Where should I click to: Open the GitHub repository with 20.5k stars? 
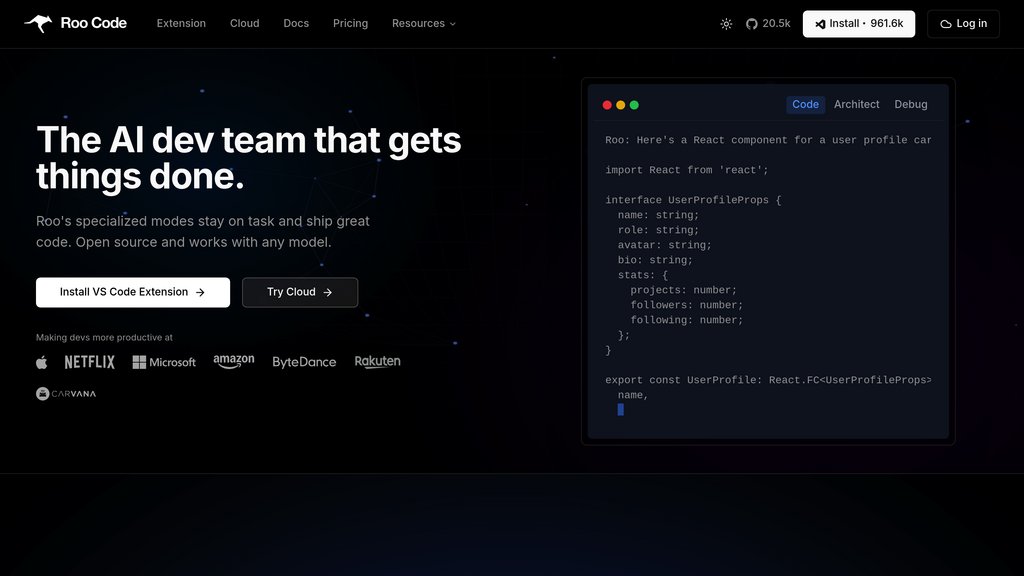point(768,24)
